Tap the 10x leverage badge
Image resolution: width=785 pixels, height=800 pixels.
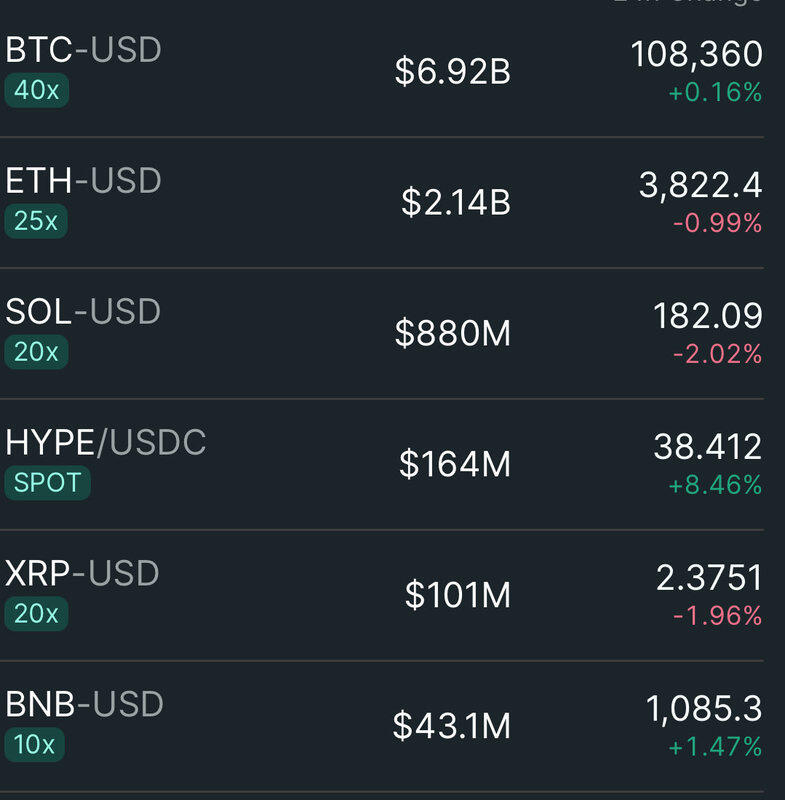(x=35, y=745)
